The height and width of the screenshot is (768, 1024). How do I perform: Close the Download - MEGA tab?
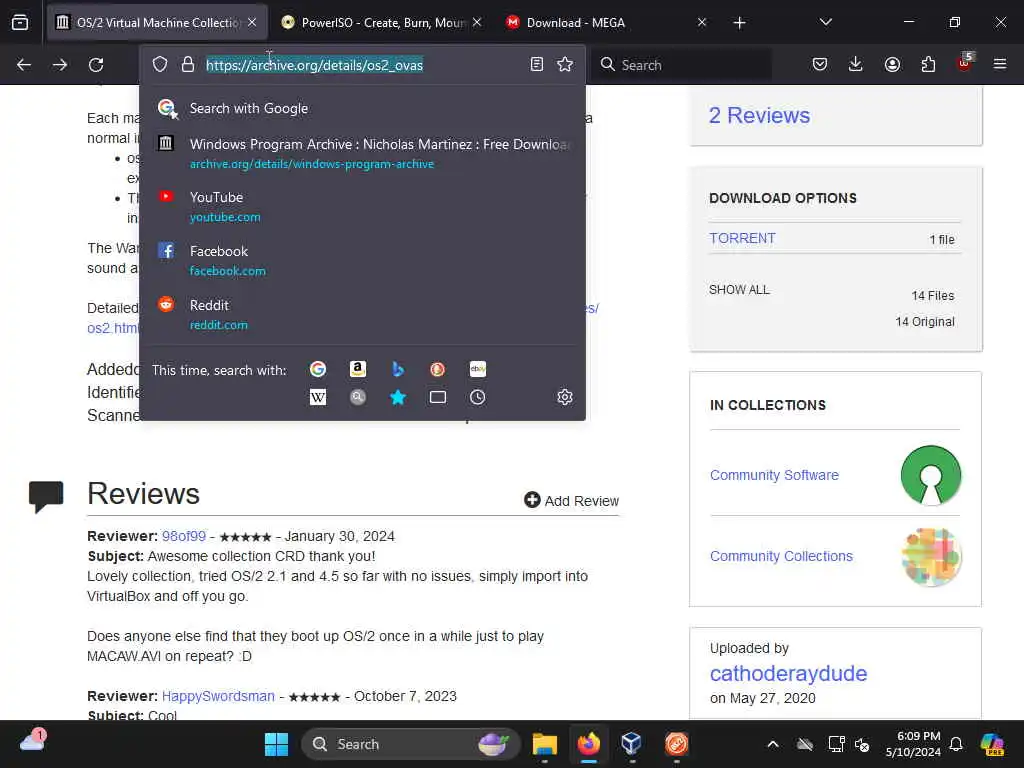702,22
